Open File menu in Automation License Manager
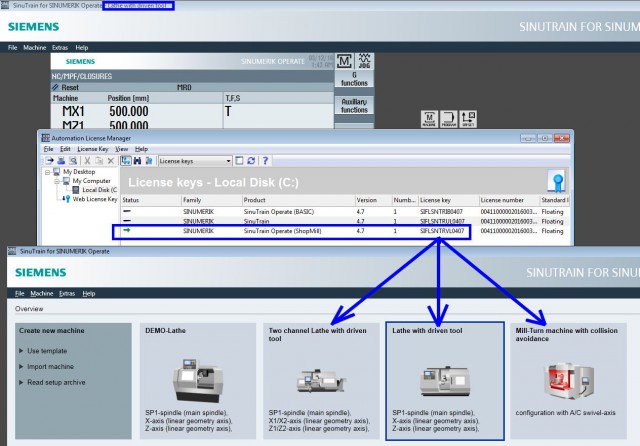640x446 pixels. click(48, 149)
